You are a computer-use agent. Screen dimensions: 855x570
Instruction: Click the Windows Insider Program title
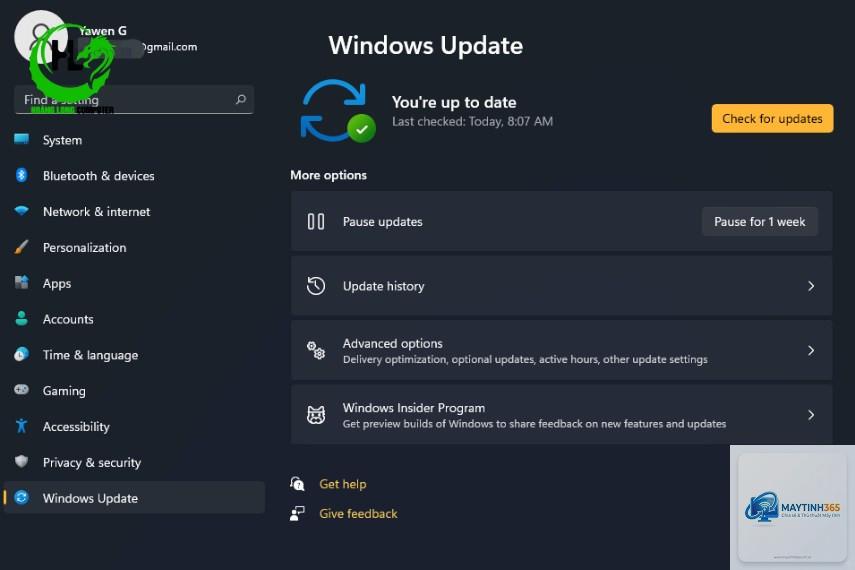pos(414,407)
